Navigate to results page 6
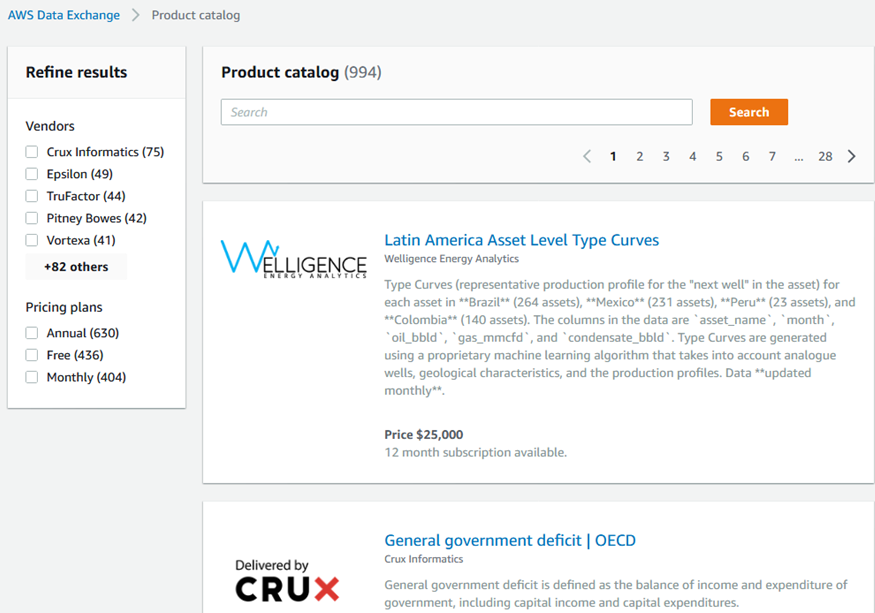The width and height of the screenshot is (875, 613). [746, 156]
